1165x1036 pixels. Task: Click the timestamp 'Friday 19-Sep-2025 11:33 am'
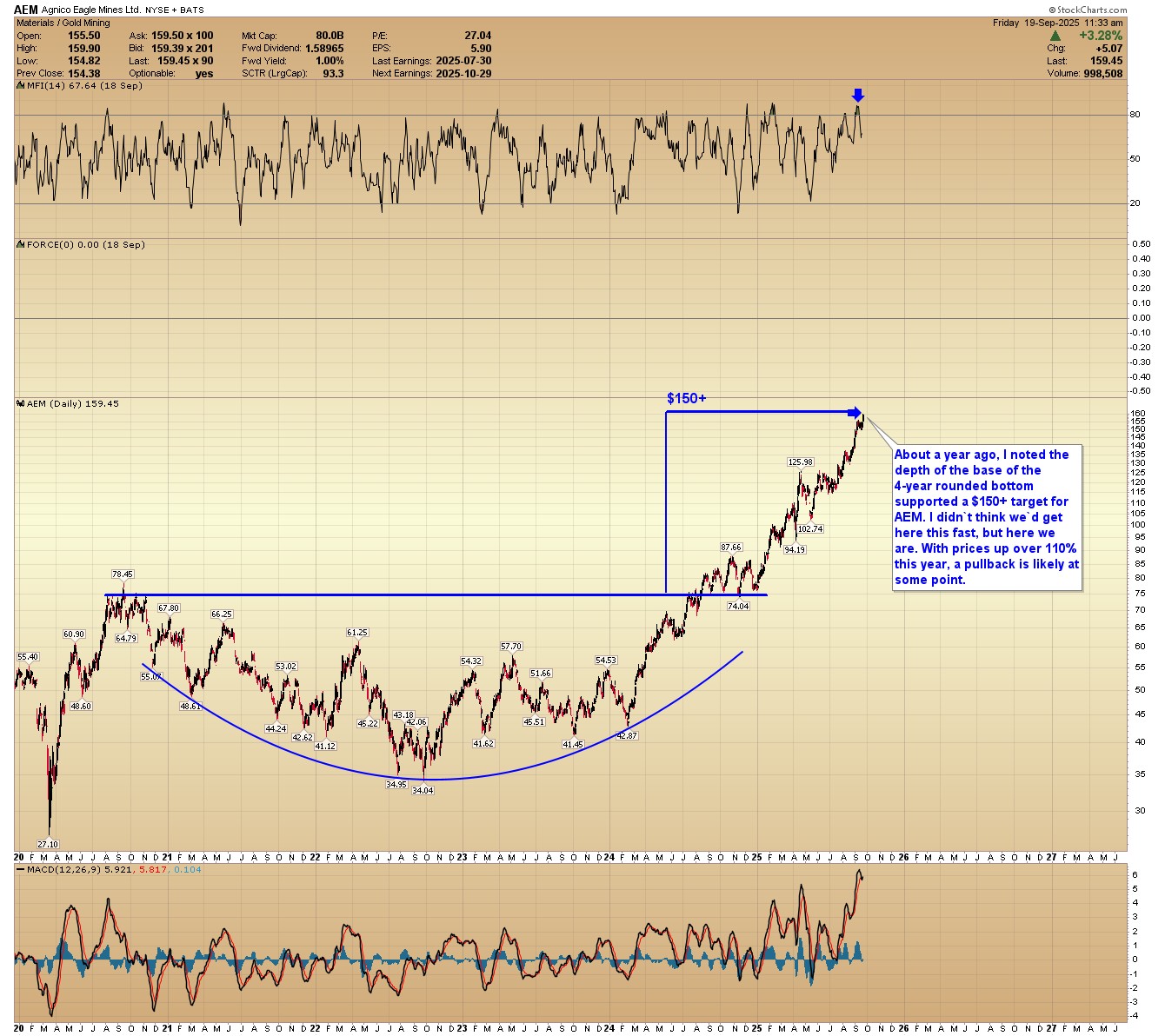[1058, 23]
